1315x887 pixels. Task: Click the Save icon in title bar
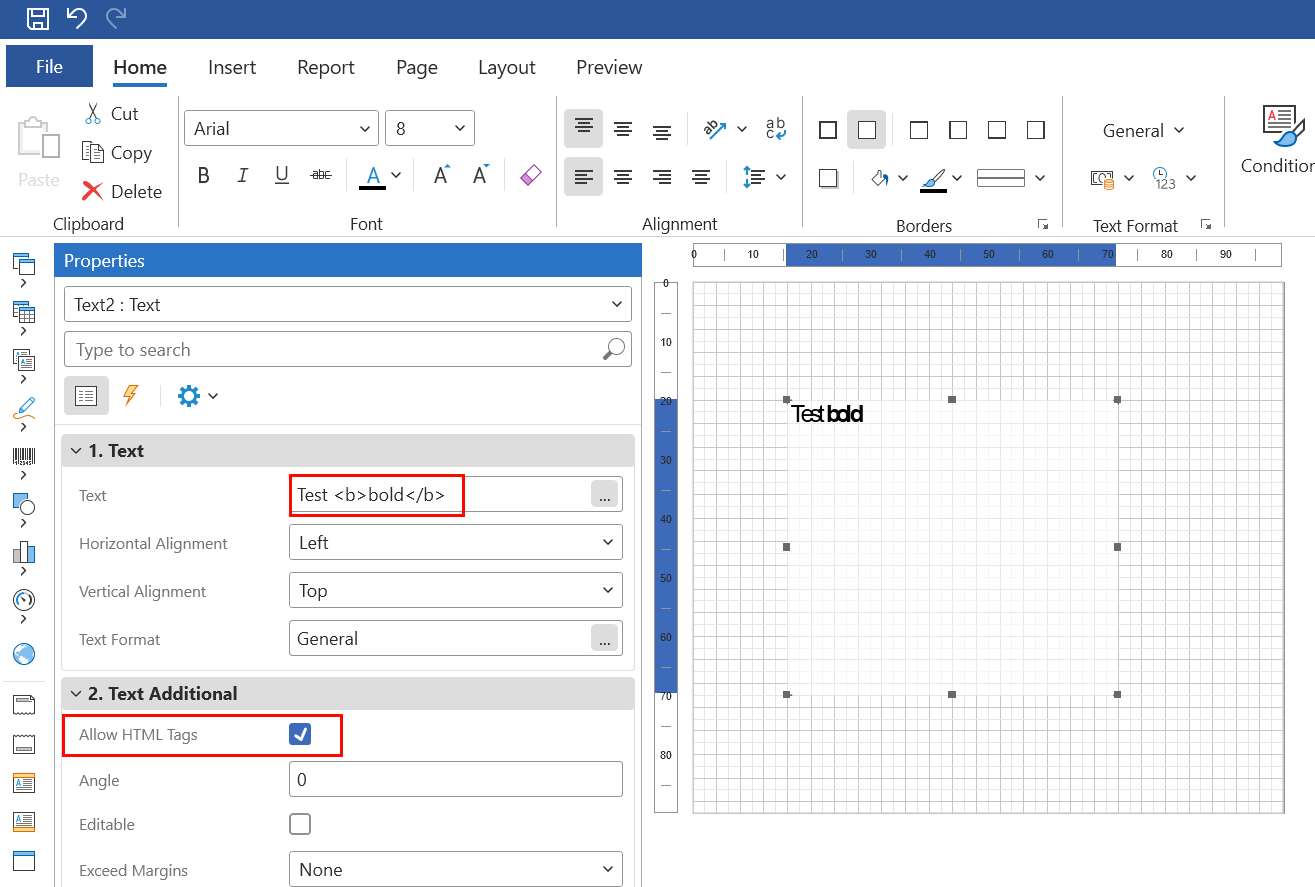tap(38, 18)
